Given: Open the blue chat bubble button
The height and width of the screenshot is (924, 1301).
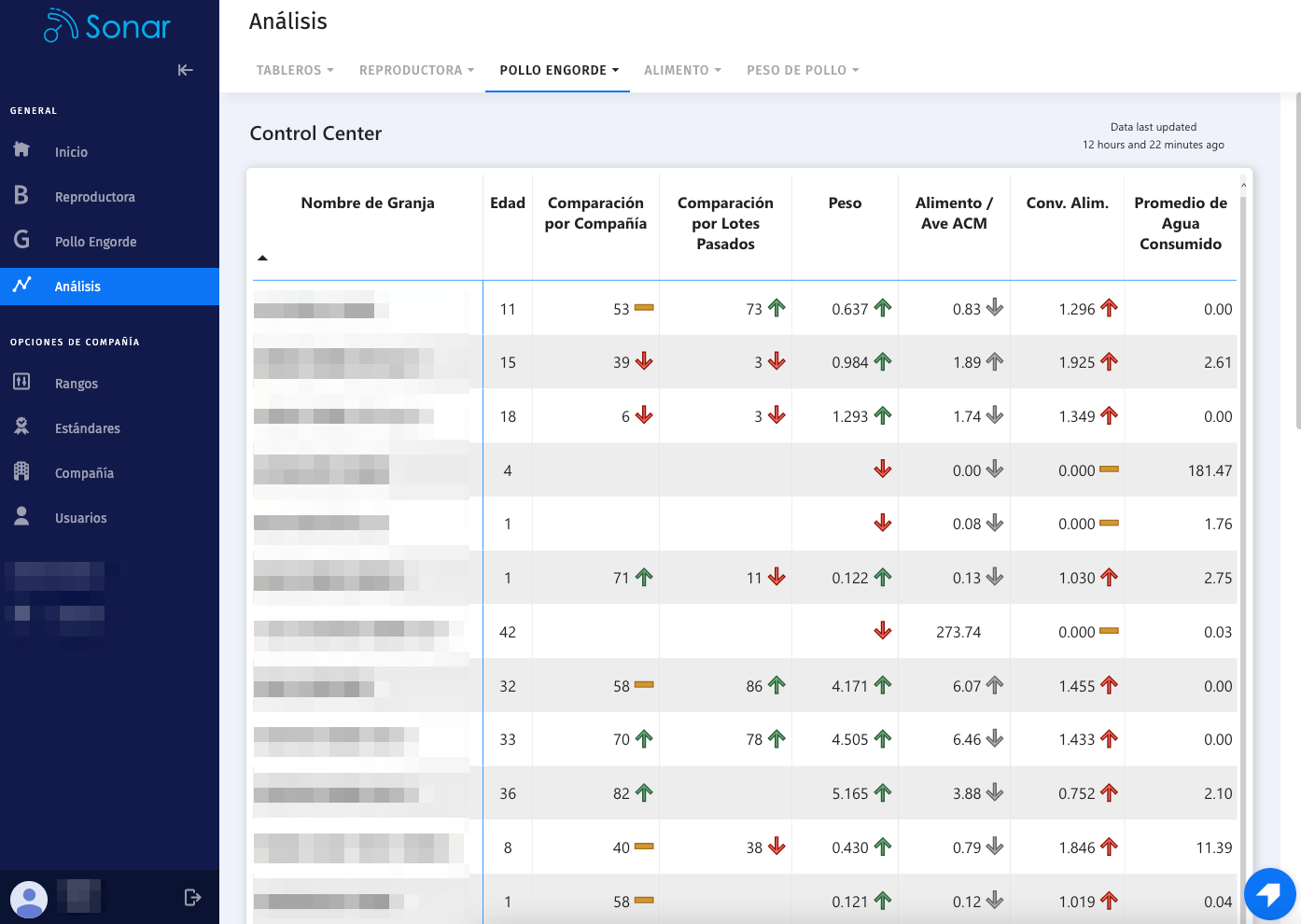Looking at the screenshot, I should click(1269, 894).
